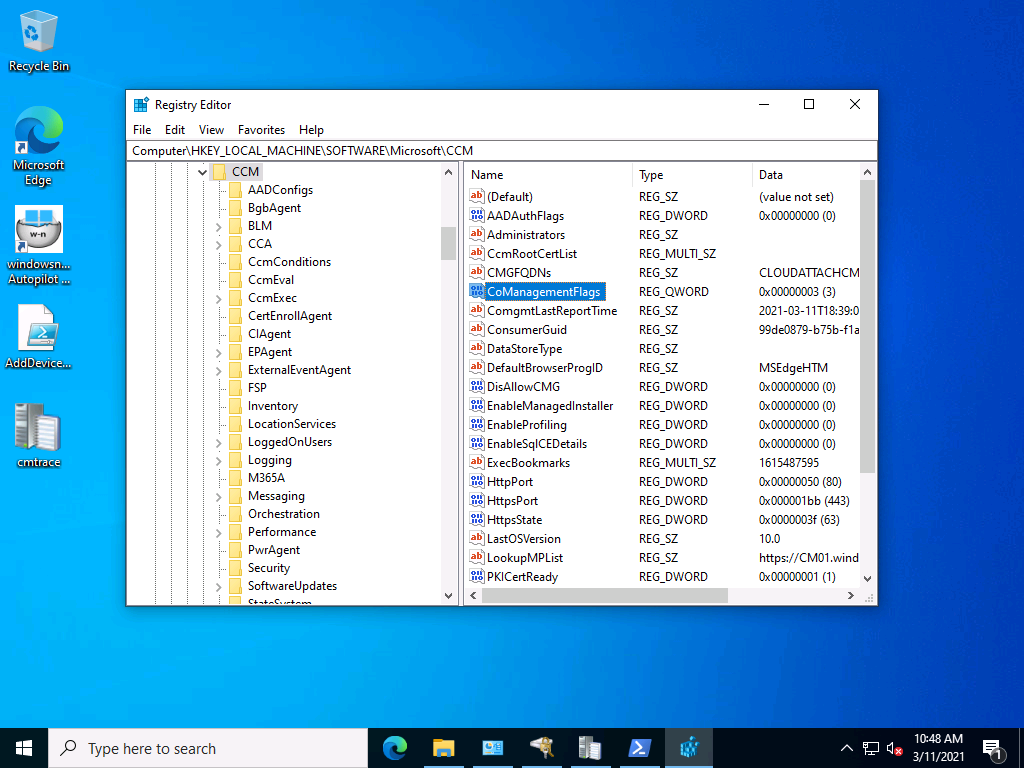The height and width of the screenshot is (768, 1024).
Task: Open Edge from the taskbar
Action: (395, 748)
